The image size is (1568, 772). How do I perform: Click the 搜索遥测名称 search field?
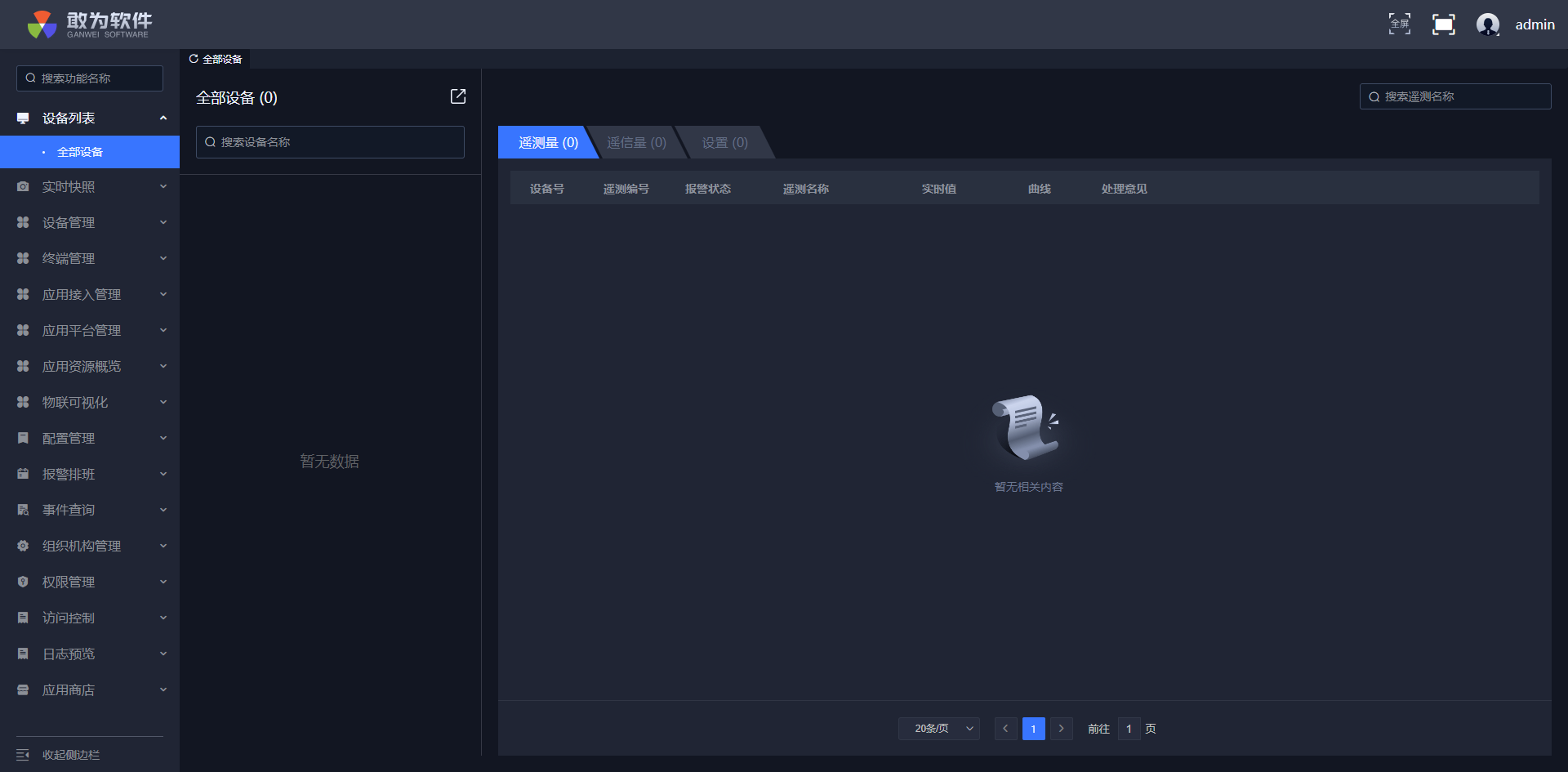[1455, 96]
